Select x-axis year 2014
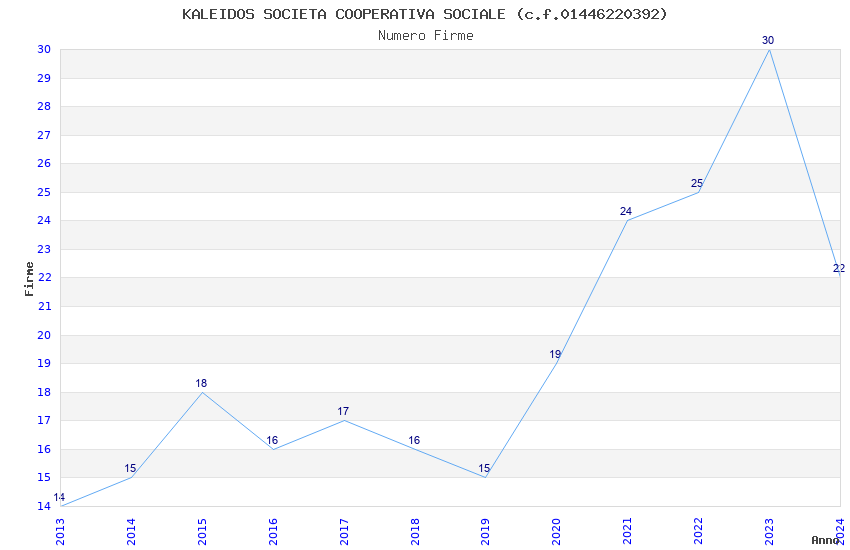Viewport: 850px width, 550px height. pyautogui.click(x=131, y=532)
